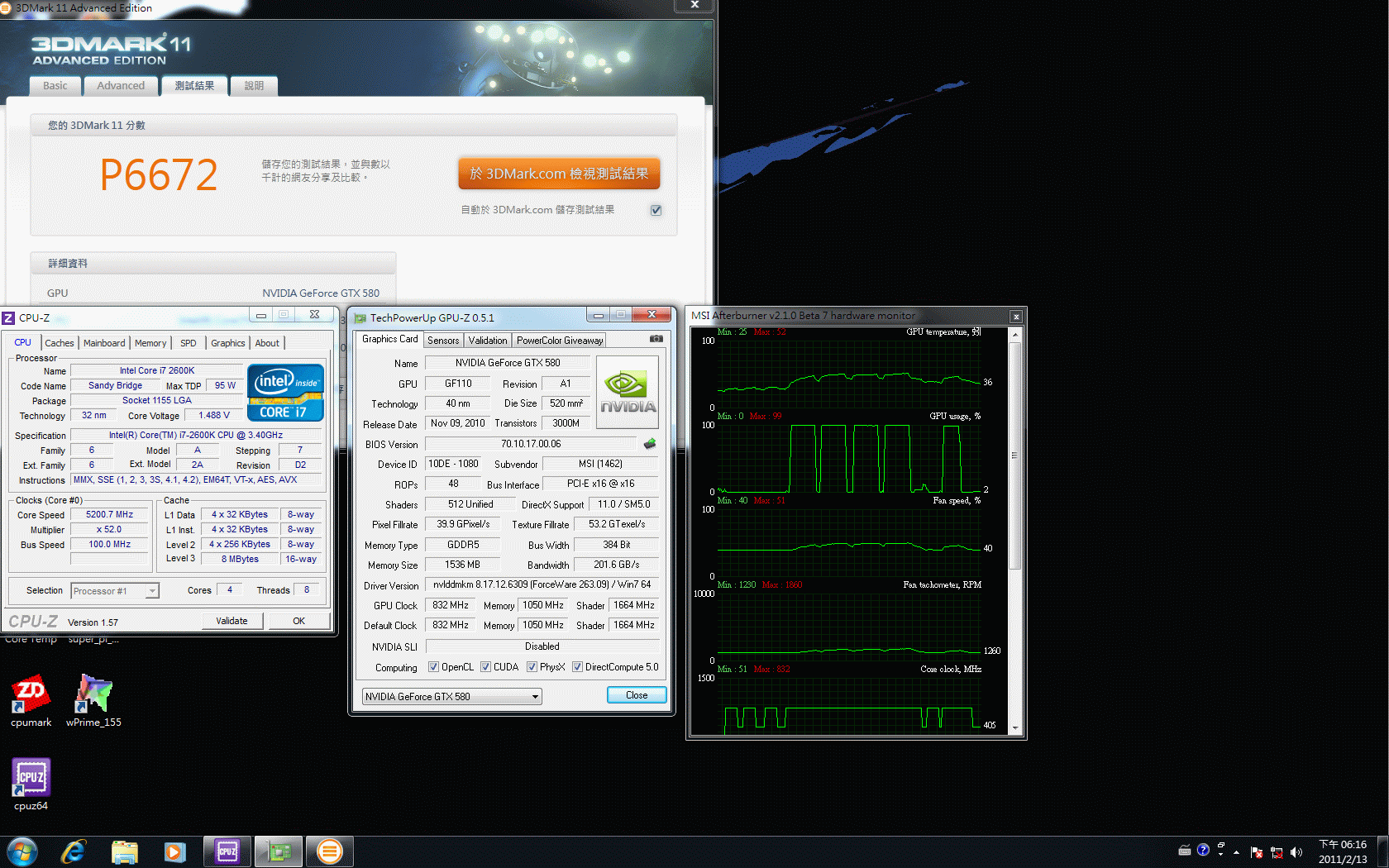Select the Memory tab in CPU-Z
1389x868 pixels.
(150, 343)
